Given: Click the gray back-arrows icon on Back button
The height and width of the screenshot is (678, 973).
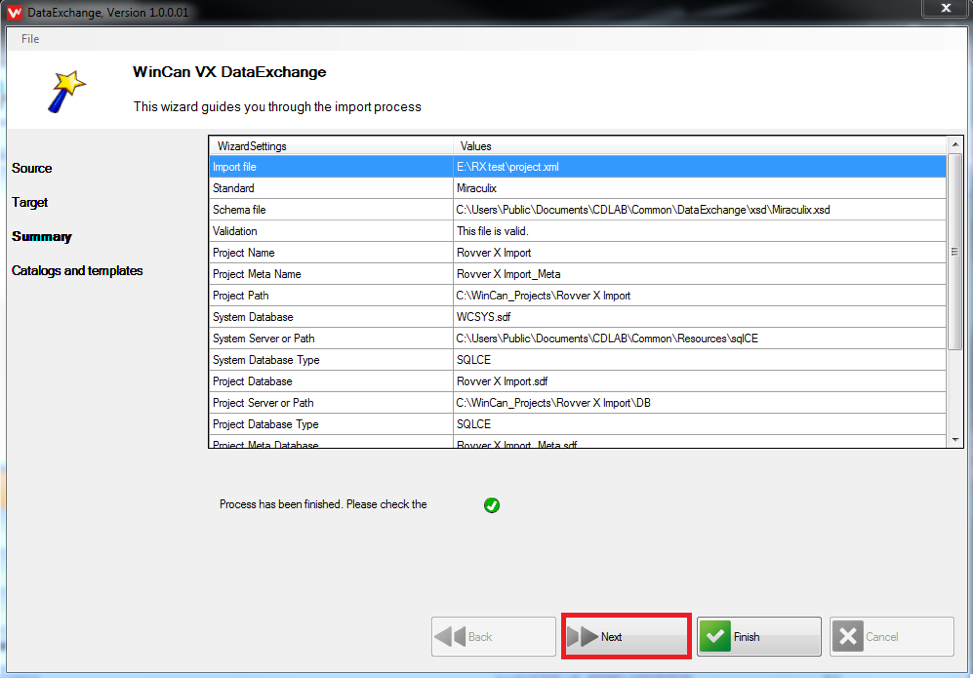Looking at the screenshot, I should (449, 635).
